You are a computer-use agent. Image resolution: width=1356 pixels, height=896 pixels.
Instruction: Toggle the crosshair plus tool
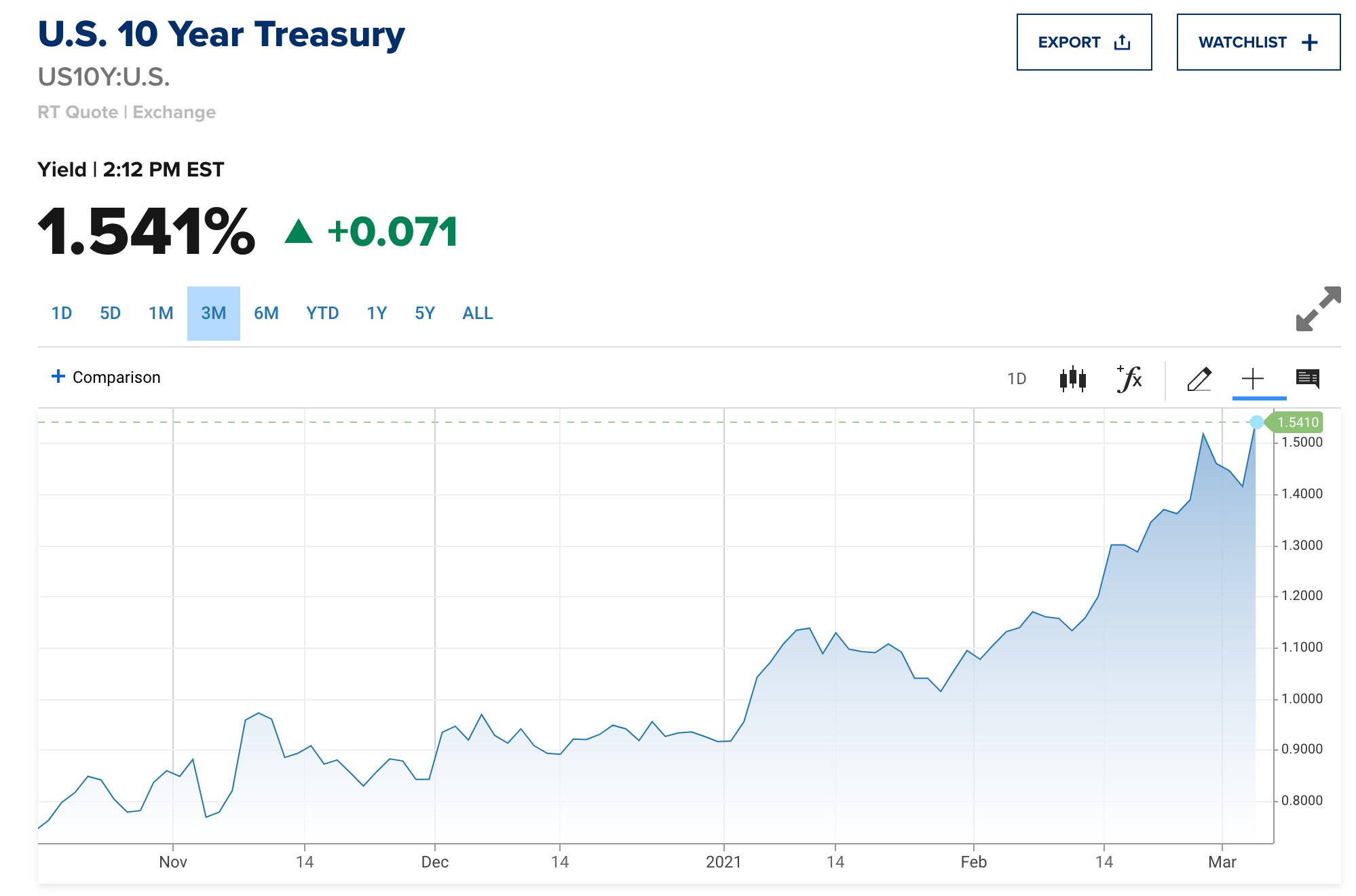point(1252,379)
